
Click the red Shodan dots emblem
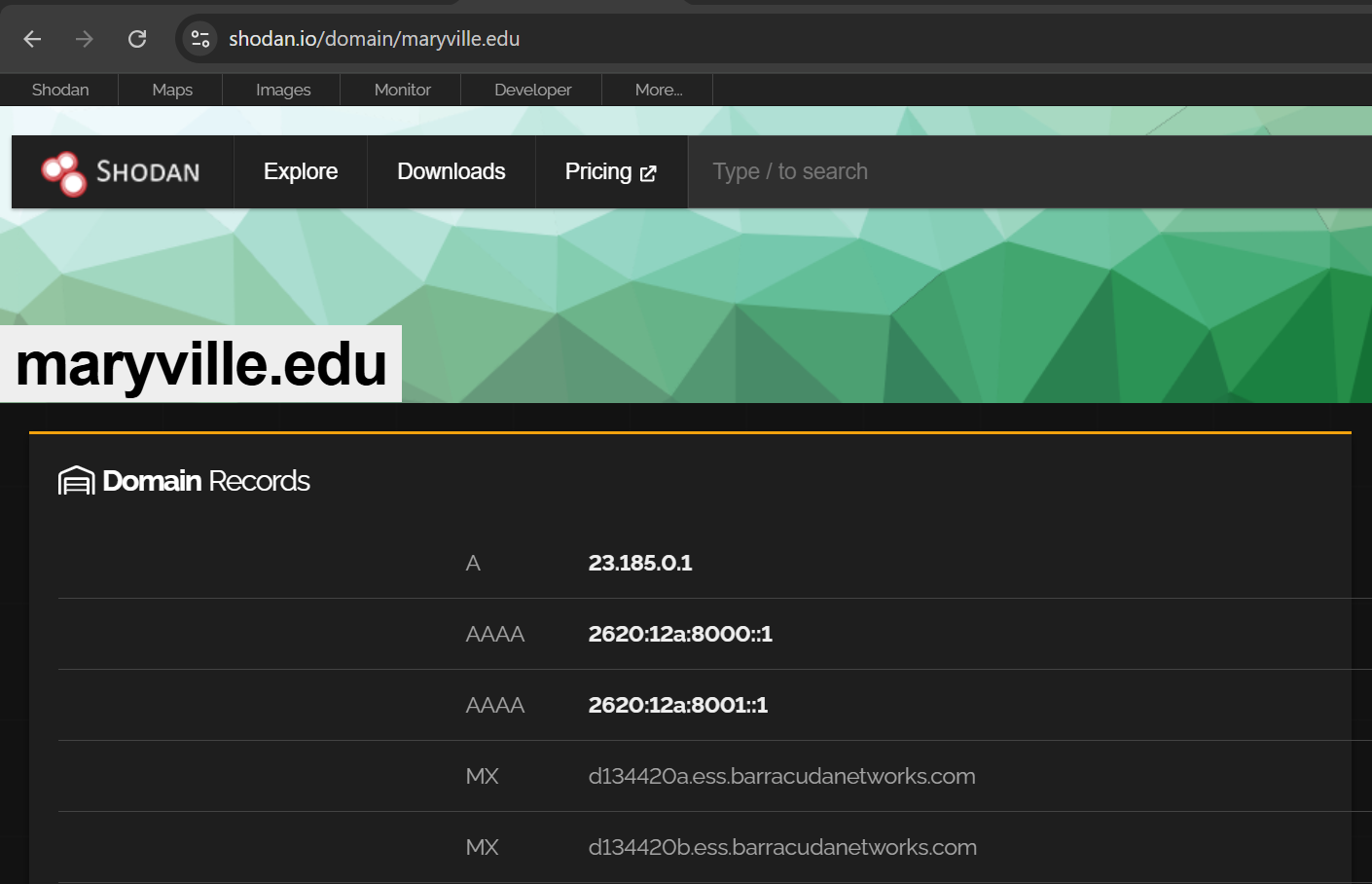pos(64,171)
